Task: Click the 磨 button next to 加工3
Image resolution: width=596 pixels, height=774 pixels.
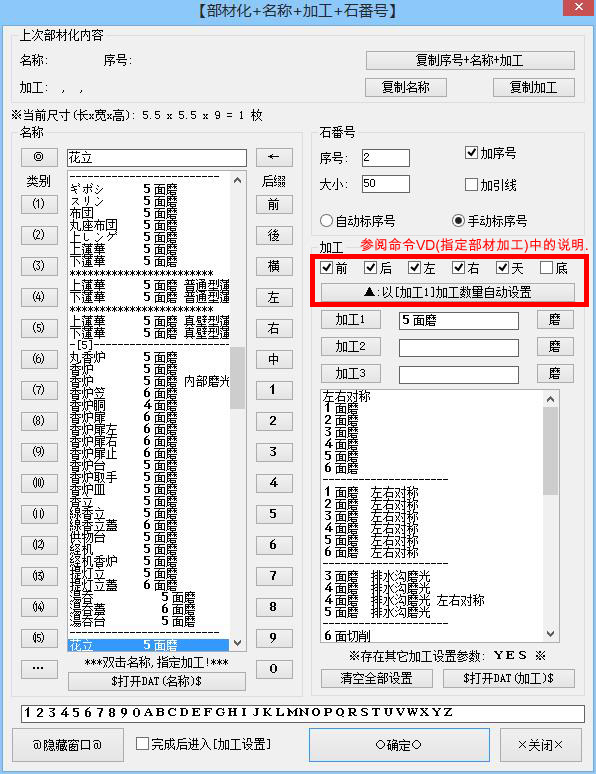Action: click(555, 374)
